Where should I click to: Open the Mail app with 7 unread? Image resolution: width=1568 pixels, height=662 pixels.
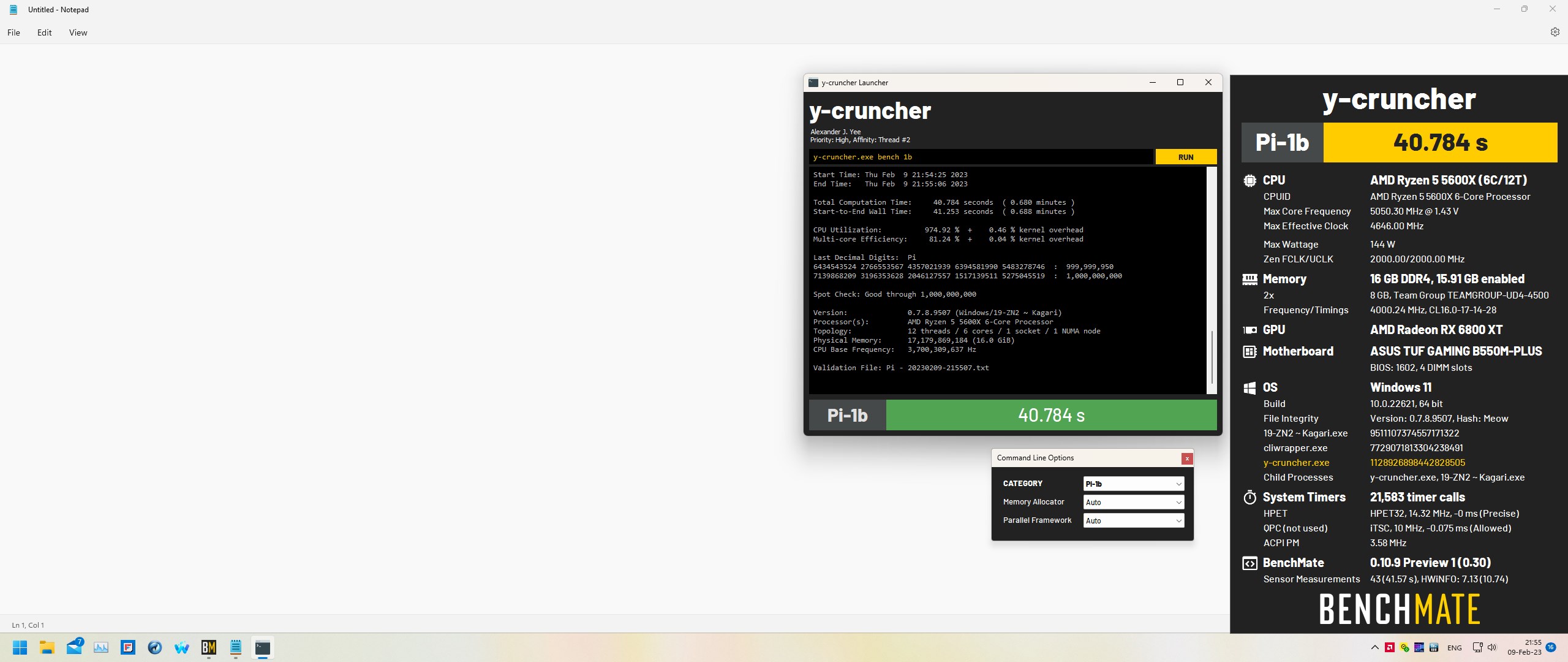[75, 647]
